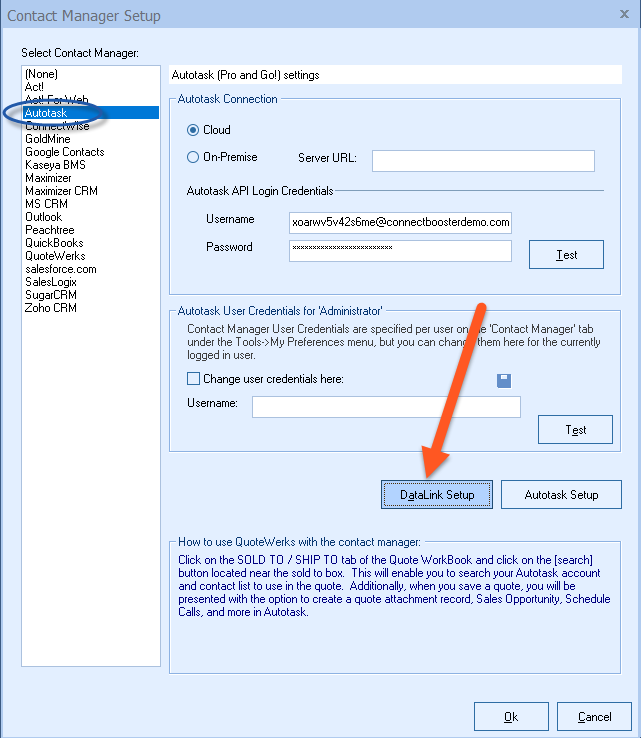Click the floppy disk save icon
This screenshot has height=738, width=641.
pyautogui.click(x=504, y=381)
